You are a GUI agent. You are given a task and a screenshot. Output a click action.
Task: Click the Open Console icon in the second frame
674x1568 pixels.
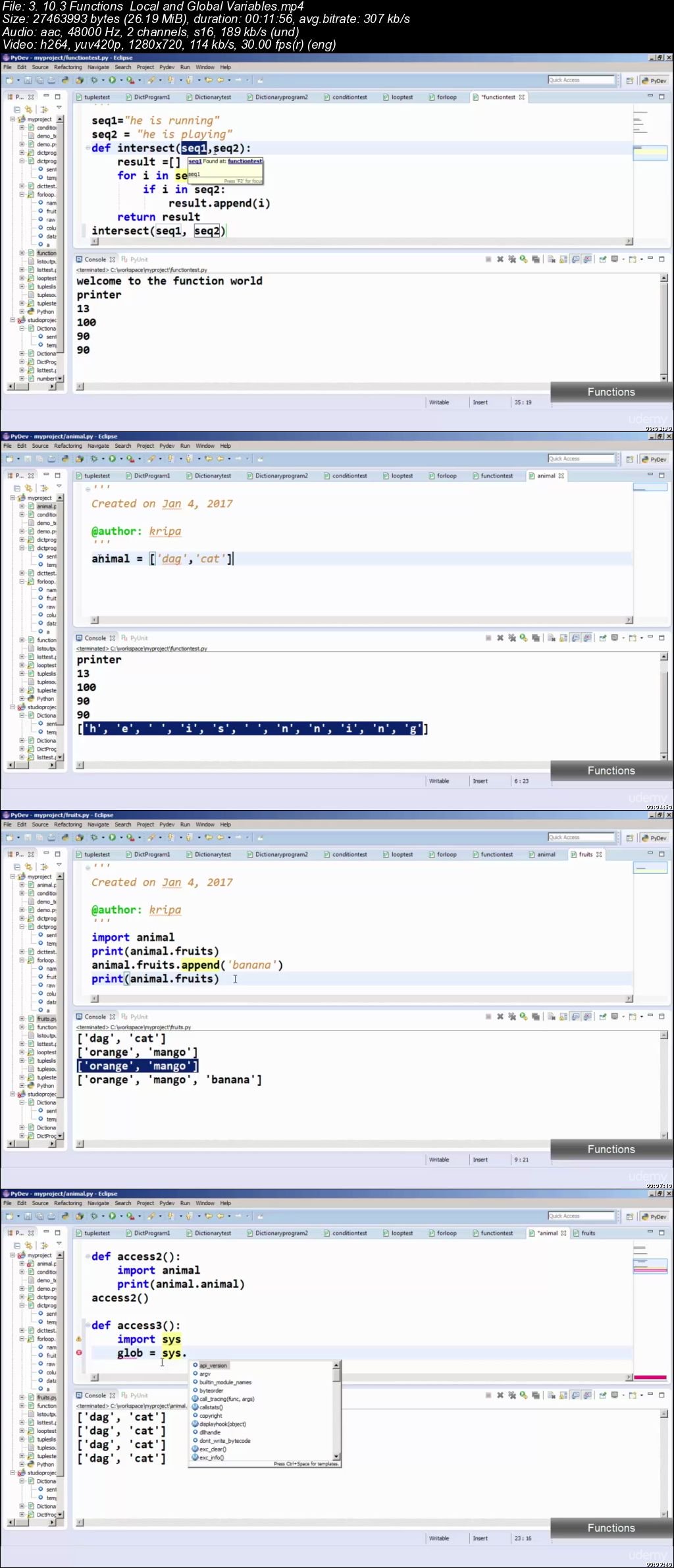(632, 638)
